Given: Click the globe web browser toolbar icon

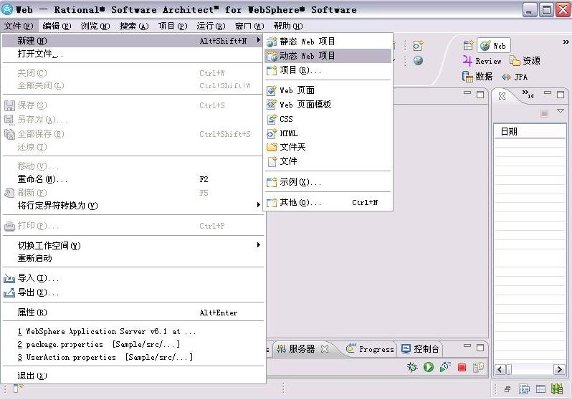Looking at the screenshot, I should (x=418, y=61).
